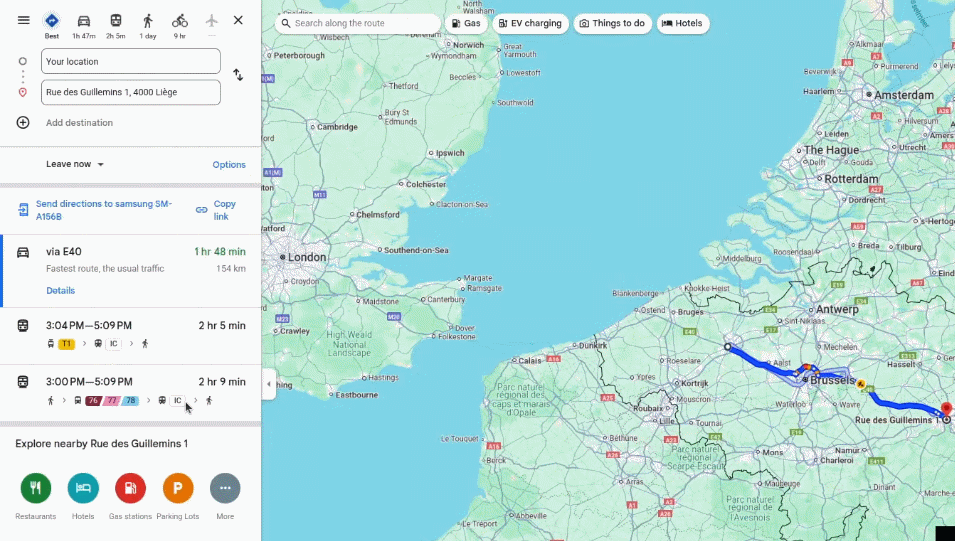This screenshot has height=541, width=955.
Task: Collapse the side panel arrow
Action: coord(269,384)
